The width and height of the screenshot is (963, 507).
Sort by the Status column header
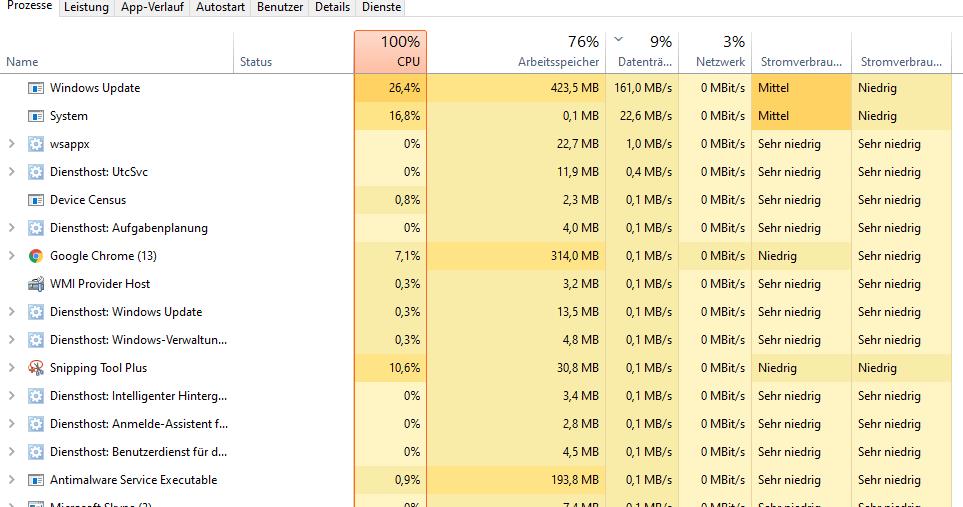(x=294, y=52)
